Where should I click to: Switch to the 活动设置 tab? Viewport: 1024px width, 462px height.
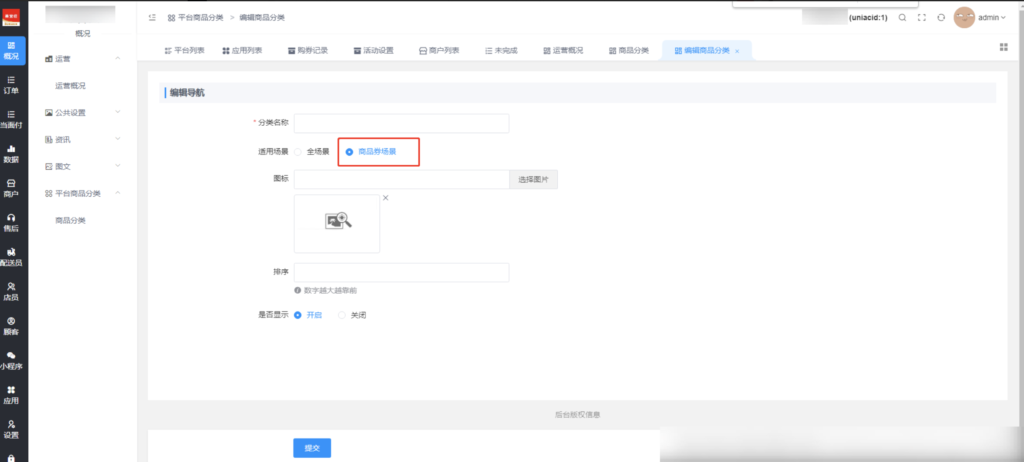pyautogui.click(x=374, y=50)
